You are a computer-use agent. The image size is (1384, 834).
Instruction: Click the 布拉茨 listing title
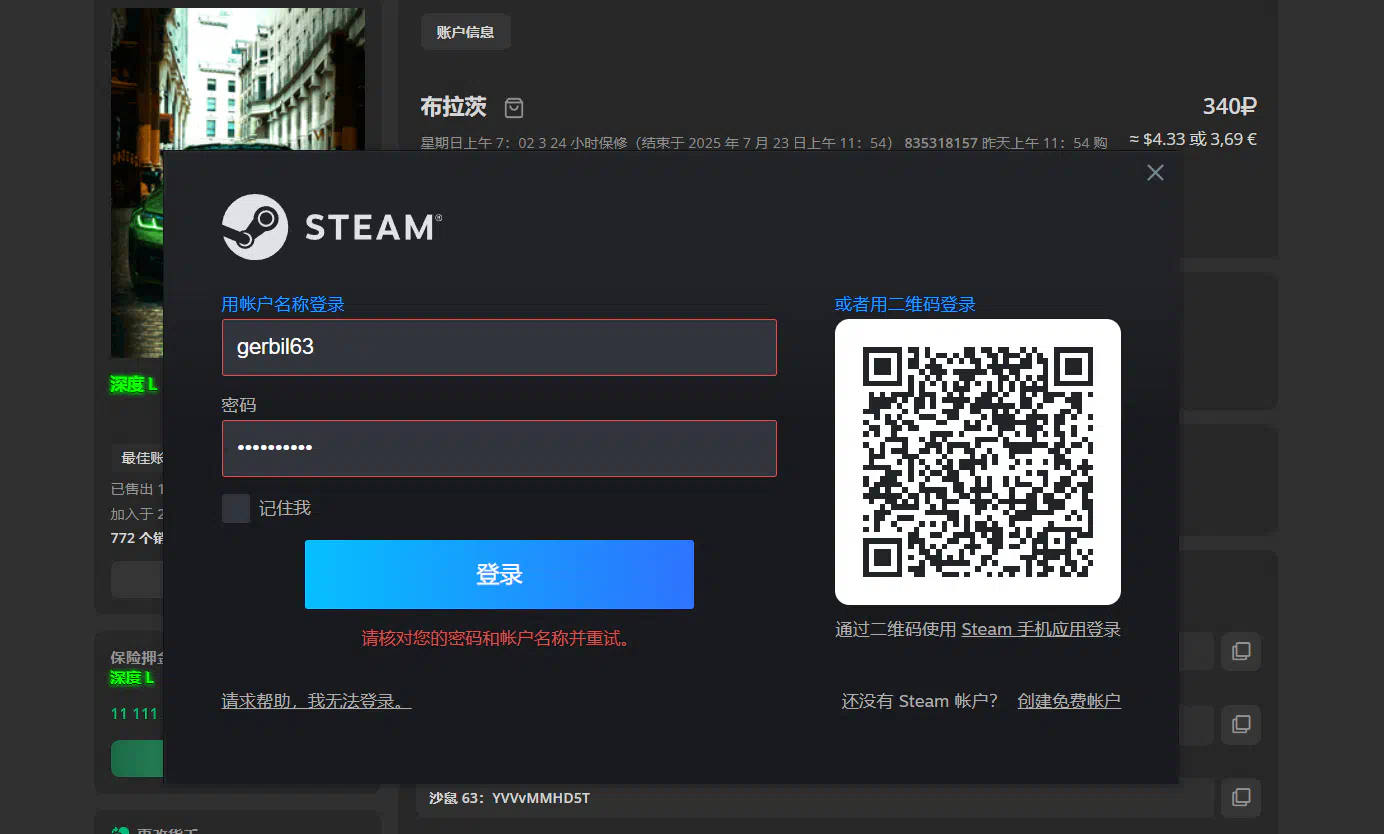pos(453,107)
